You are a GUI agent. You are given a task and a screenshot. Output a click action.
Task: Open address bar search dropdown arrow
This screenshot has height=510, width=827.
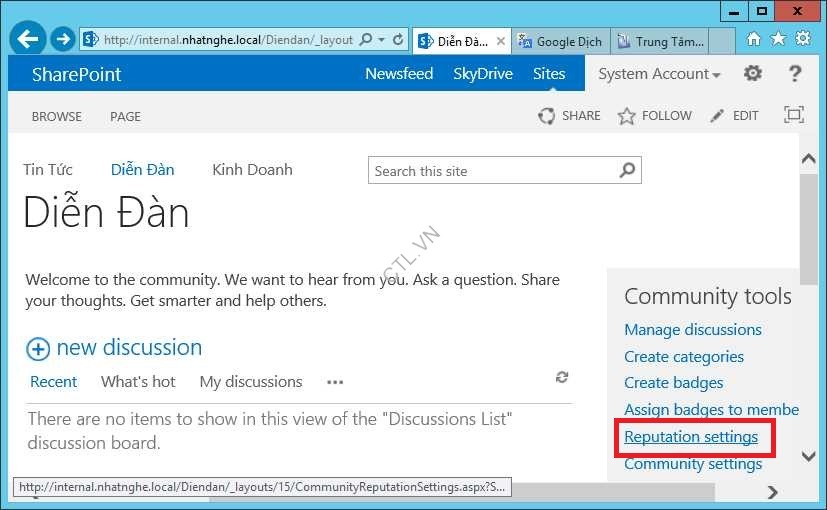pos(382,40)
